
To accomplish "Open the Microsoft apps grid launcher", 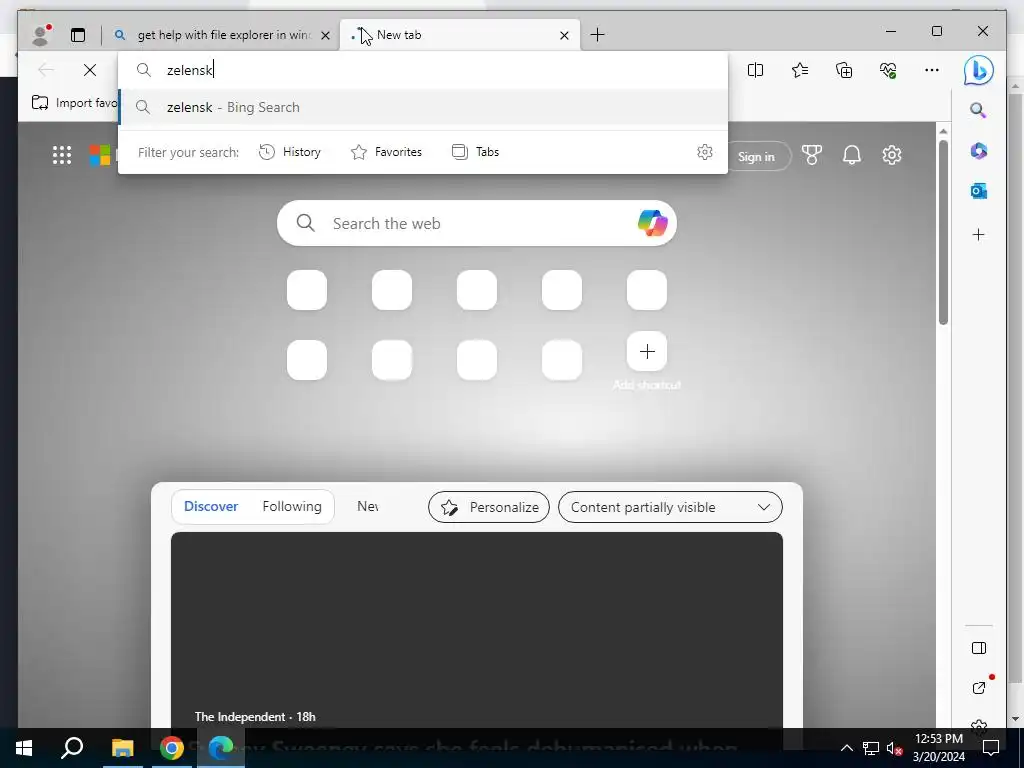I will (x=62, y=155).
